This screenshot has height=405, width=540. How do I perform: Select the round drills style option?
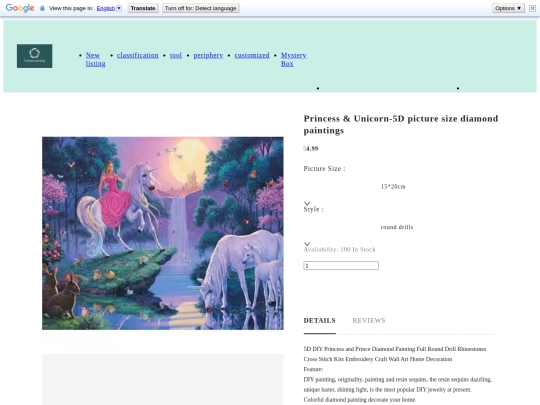click(397, 227)
